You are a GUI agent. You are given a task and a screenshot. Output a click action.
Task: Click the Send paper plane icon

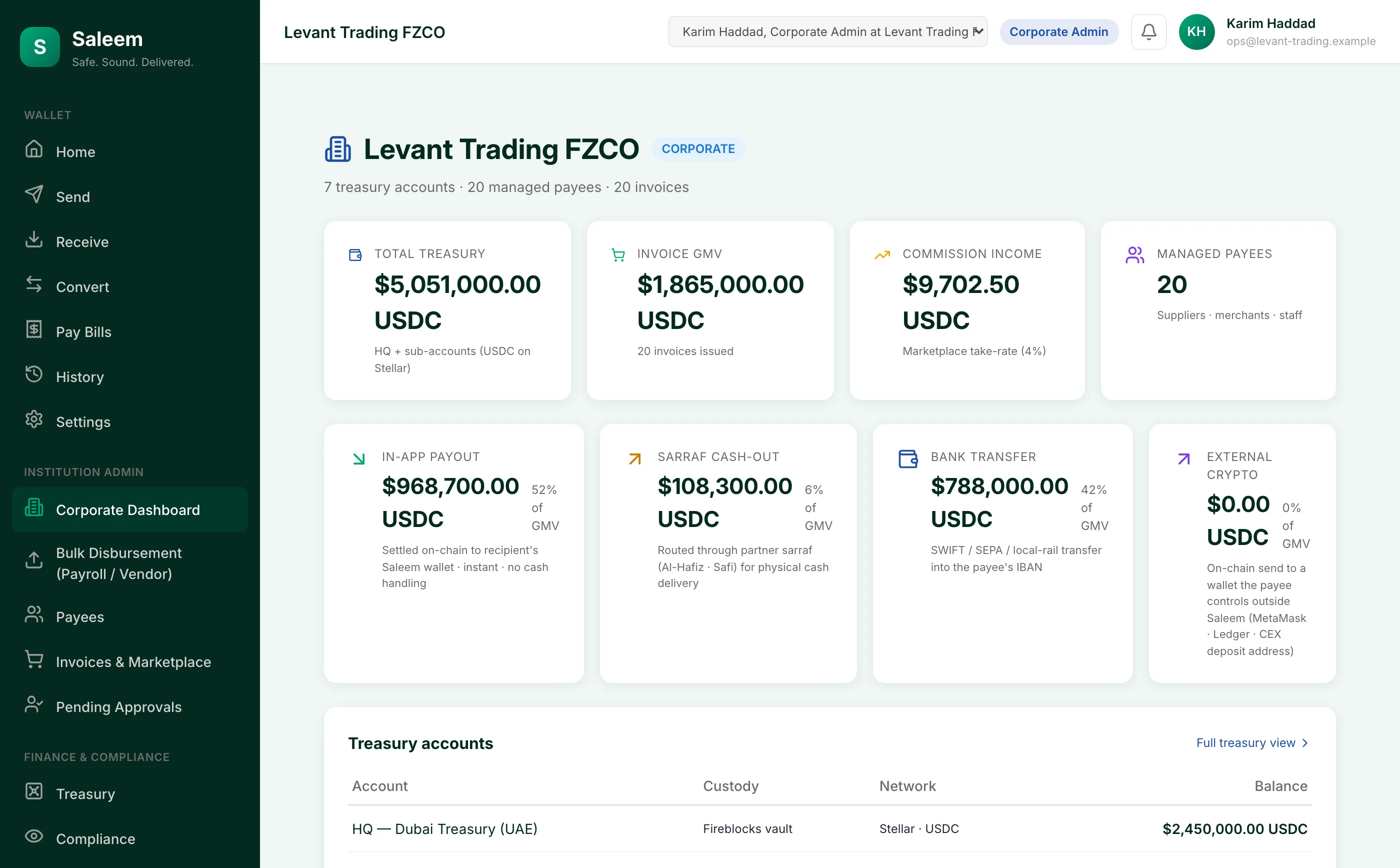point(34,194)
